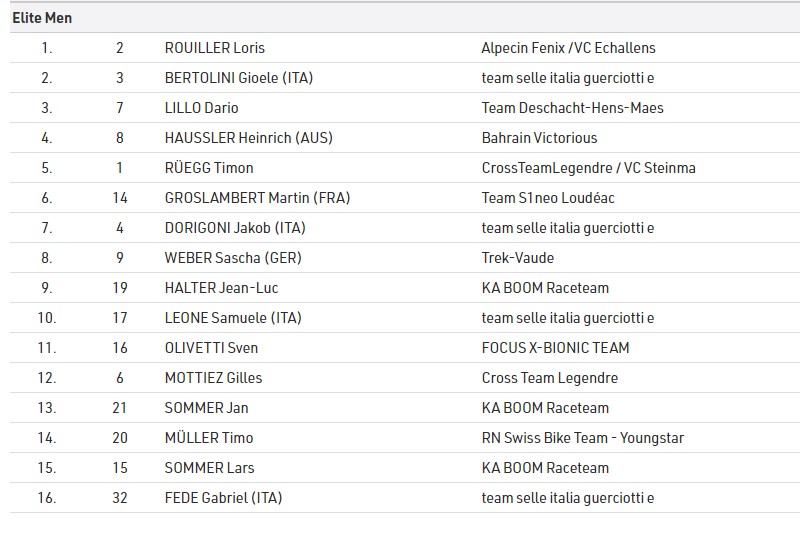
Task: Select FOCUS X-BIONIC TEAM text
Action: [556, 348]
